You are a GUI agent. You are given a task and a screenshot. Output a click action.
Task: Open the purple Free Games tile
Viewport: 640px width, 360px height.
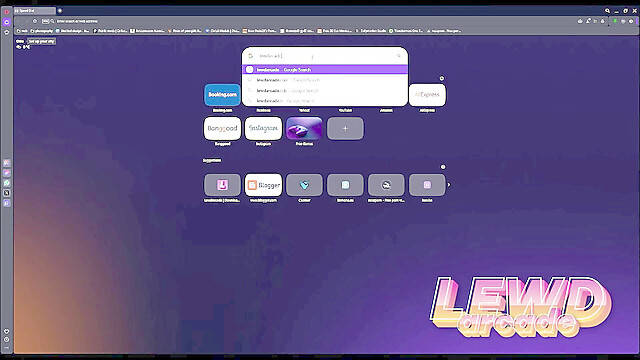point(304,129)
